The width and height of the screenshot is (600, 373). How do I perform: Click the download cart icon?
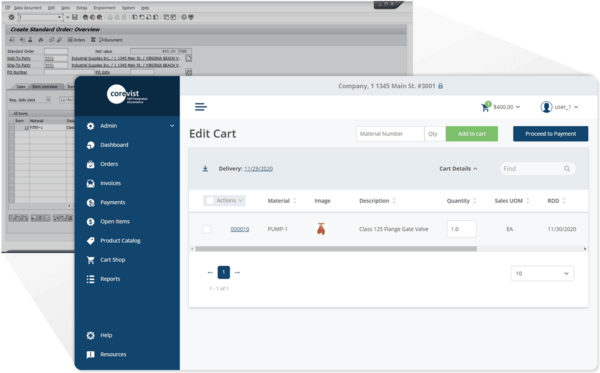205,169
